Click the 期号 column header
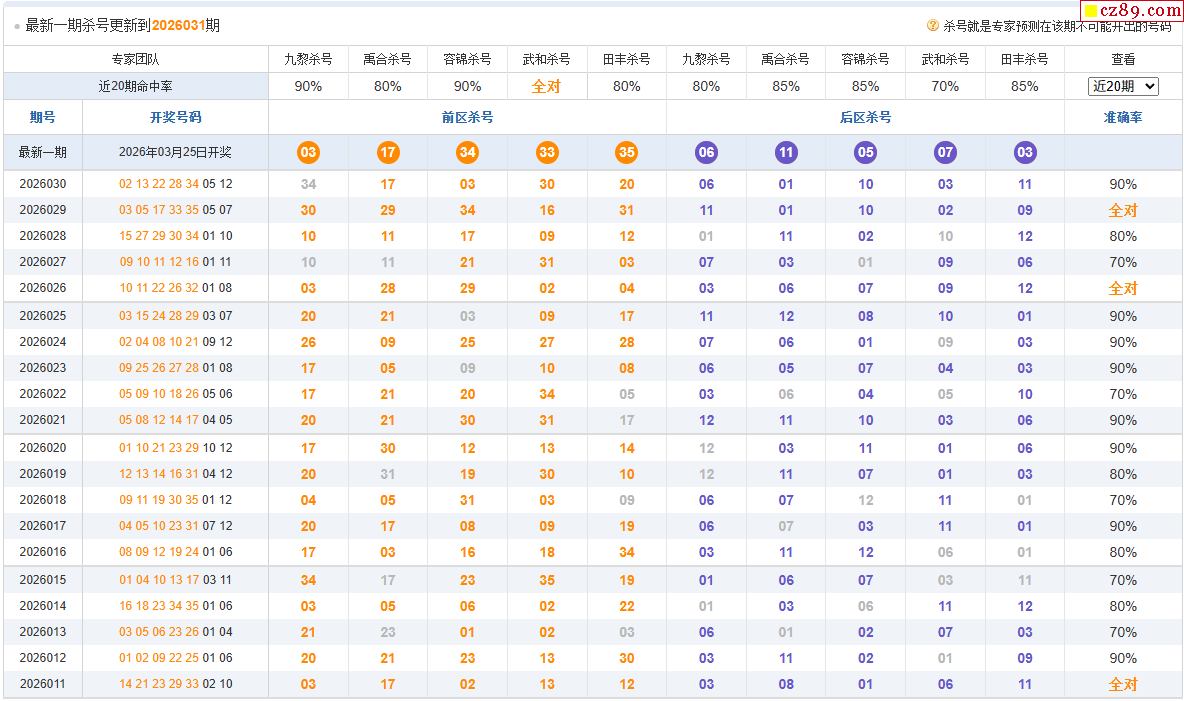This screenshot has height=701, width=1184. click(43, 117)
